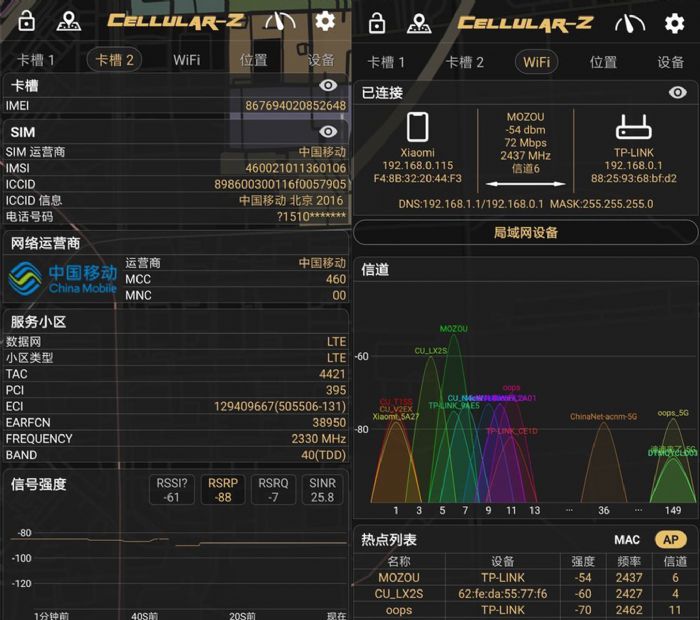This screenshot has width=700, height=620.
Task: Tap the 信道 column header in hotspot table
Action: click(x=675, y=562)
